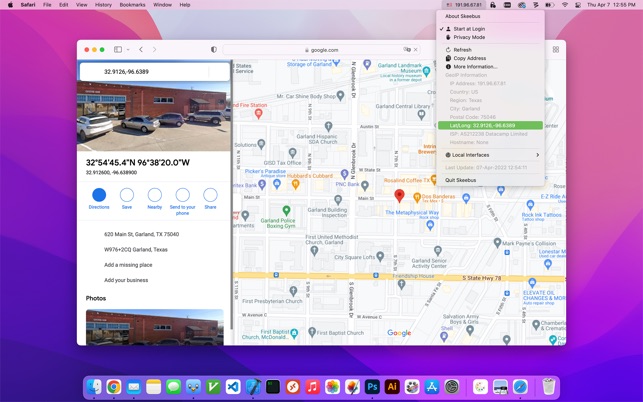
Task: Open Google Chrome from the dock
Action: 114,387
